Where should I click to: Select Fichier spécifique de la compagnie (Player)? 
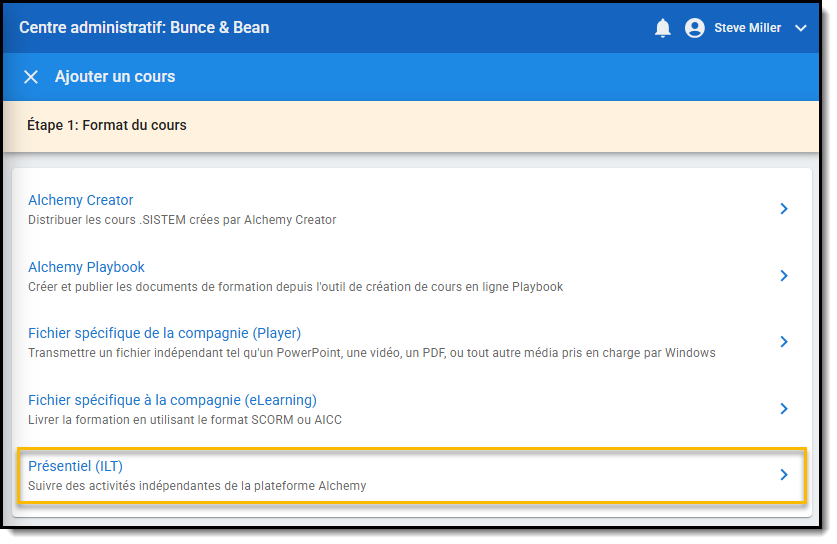click(x=164, y=333)
